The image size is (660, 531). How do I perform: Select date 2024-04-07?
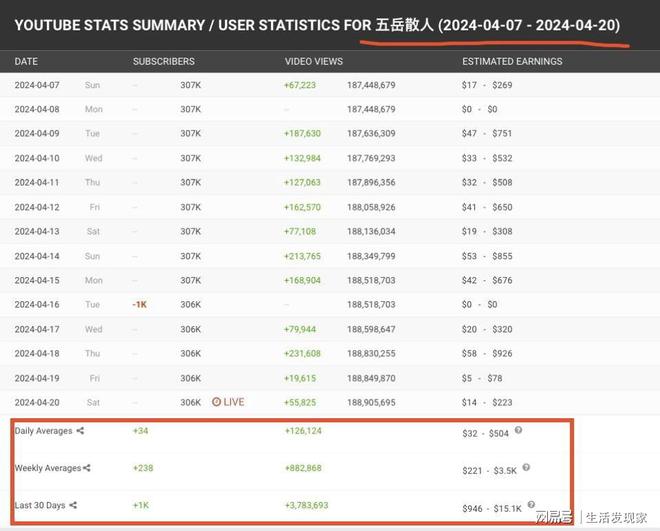(37, 85)
